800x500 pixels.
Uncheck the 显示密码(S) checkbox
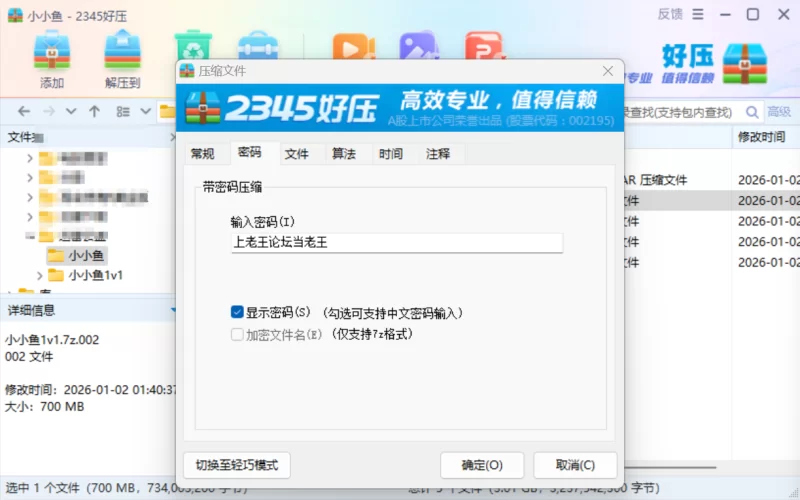237,312
